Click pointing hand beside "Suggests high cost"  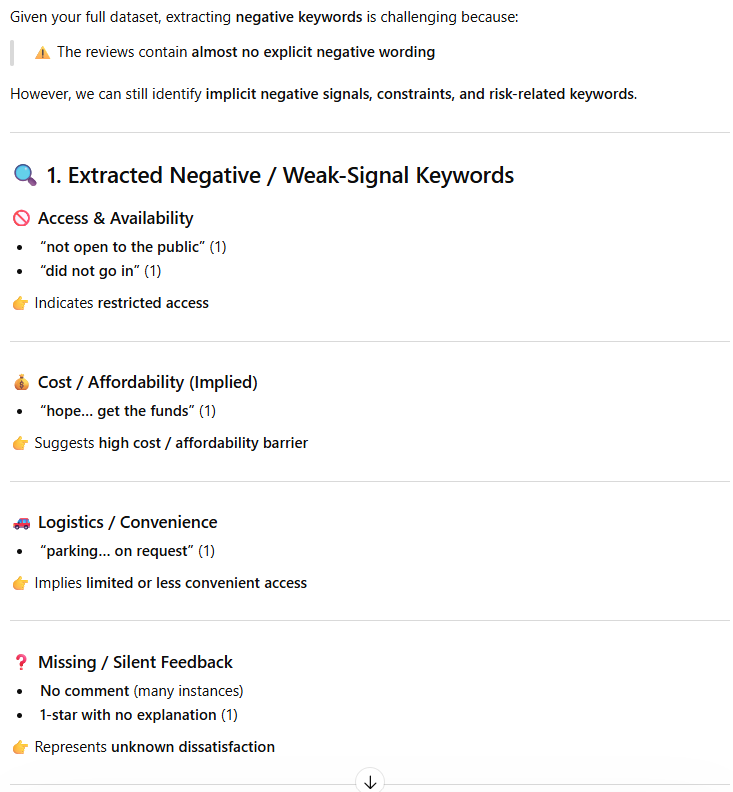click(20, 443)
